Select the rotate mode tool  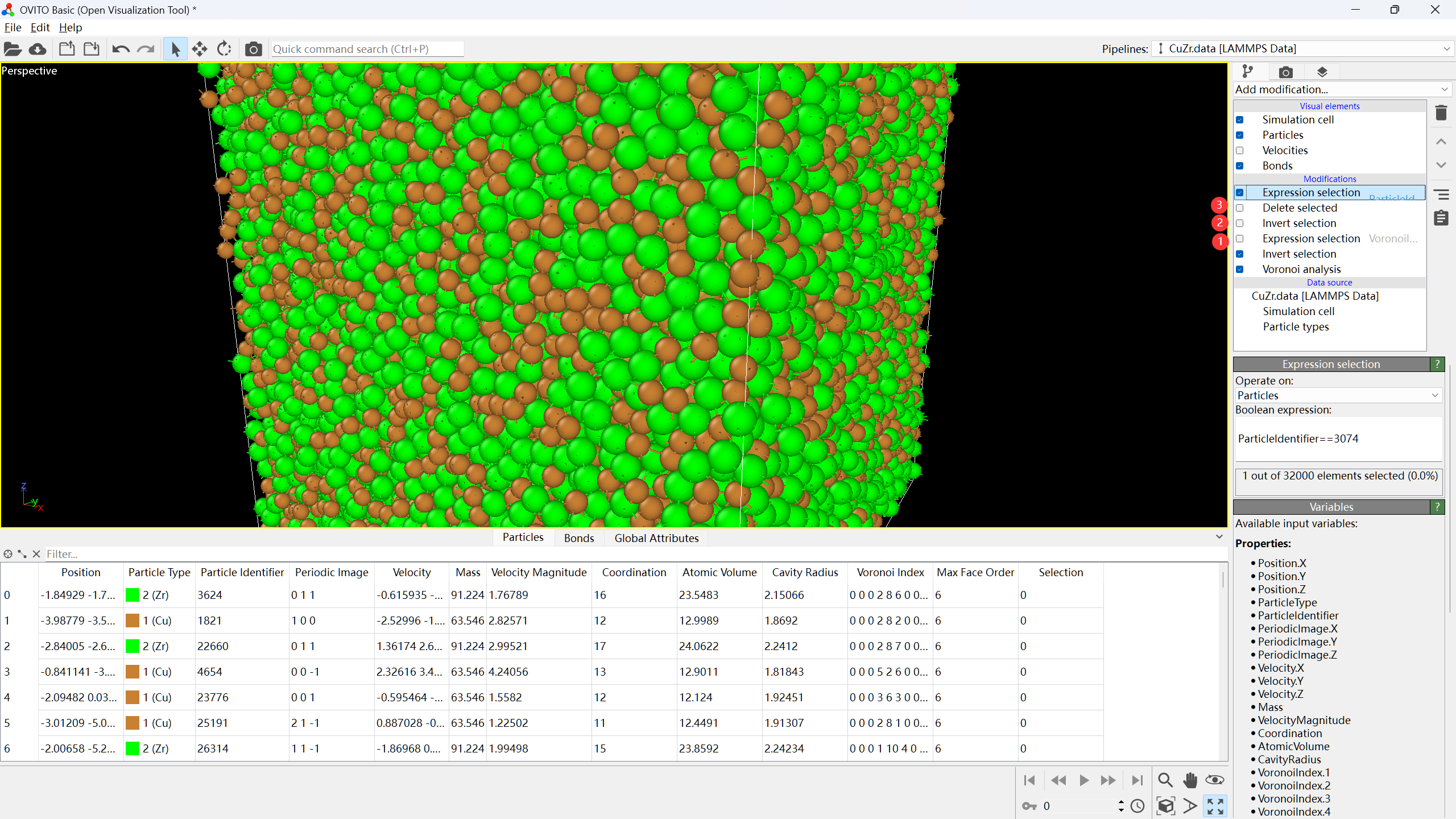coord(224,49)
